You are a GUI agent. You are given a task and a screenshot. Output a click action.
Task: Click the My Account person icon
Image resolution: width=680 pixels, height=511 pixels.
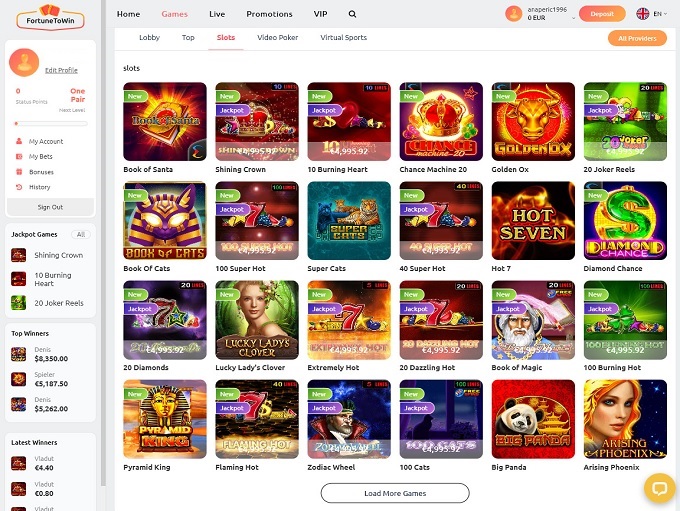[19, 141]
